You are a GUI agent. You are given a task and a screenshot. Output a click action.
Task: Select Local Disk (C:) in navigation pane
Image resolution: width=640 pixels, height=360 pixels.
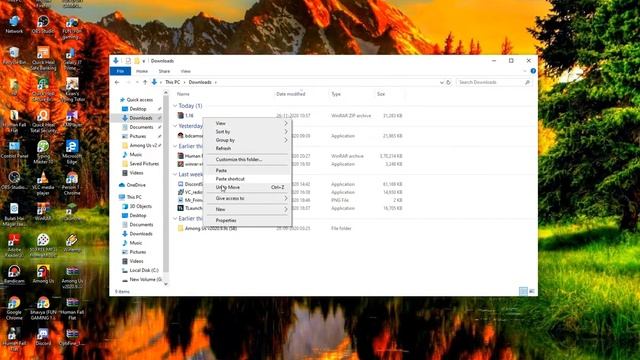144,271
